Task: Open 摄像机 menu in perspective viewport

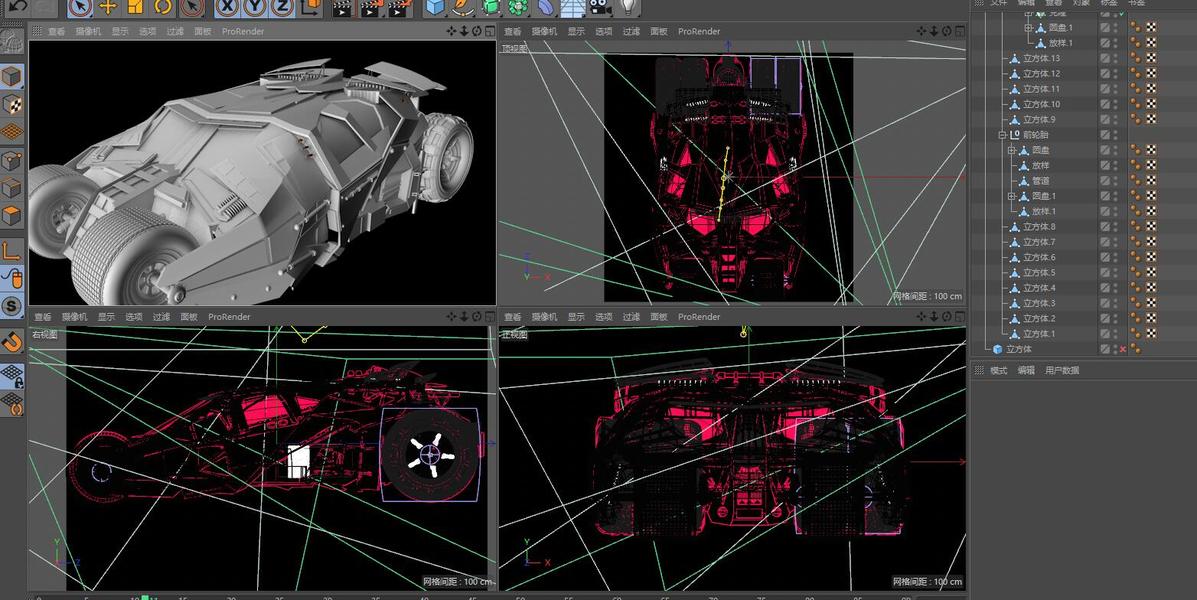Action: tap(88, 31)
